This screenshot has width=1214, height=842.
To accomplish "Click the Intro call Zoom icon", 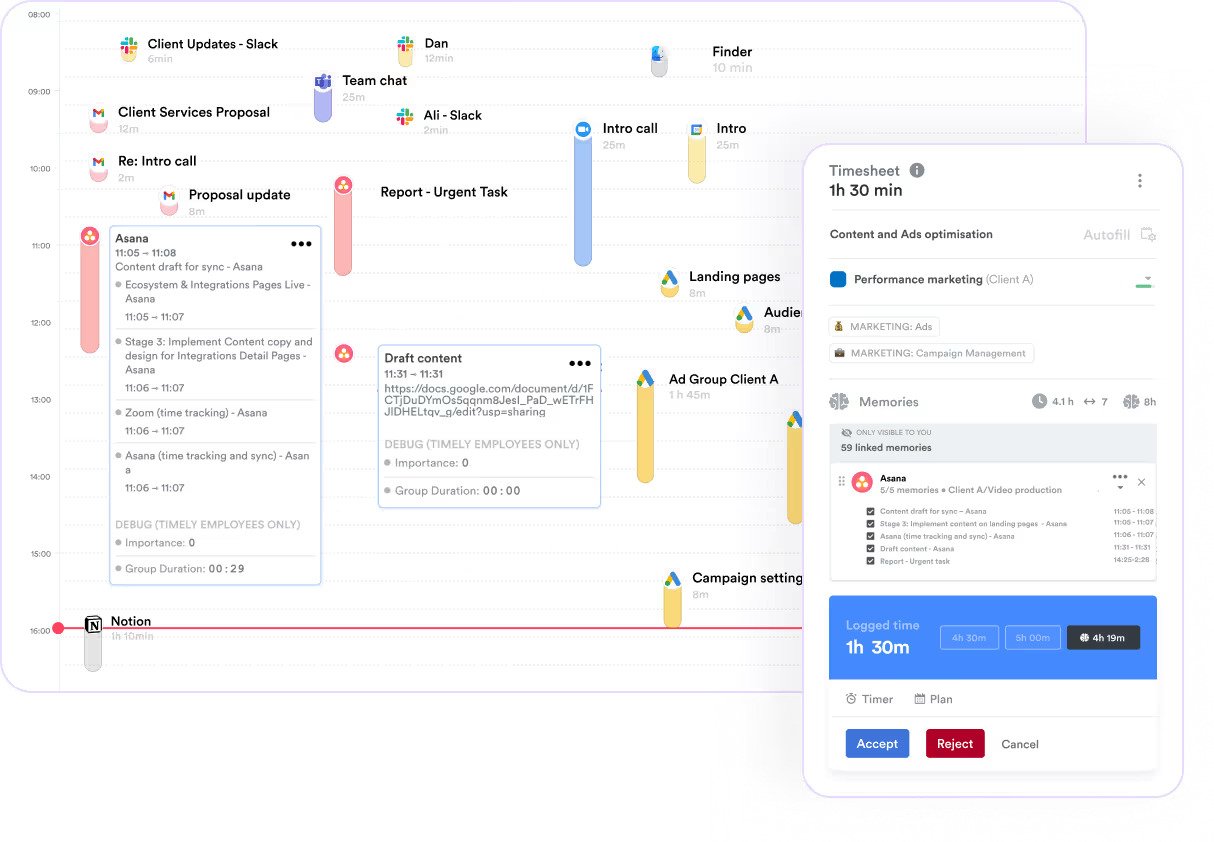I will 583,129.
